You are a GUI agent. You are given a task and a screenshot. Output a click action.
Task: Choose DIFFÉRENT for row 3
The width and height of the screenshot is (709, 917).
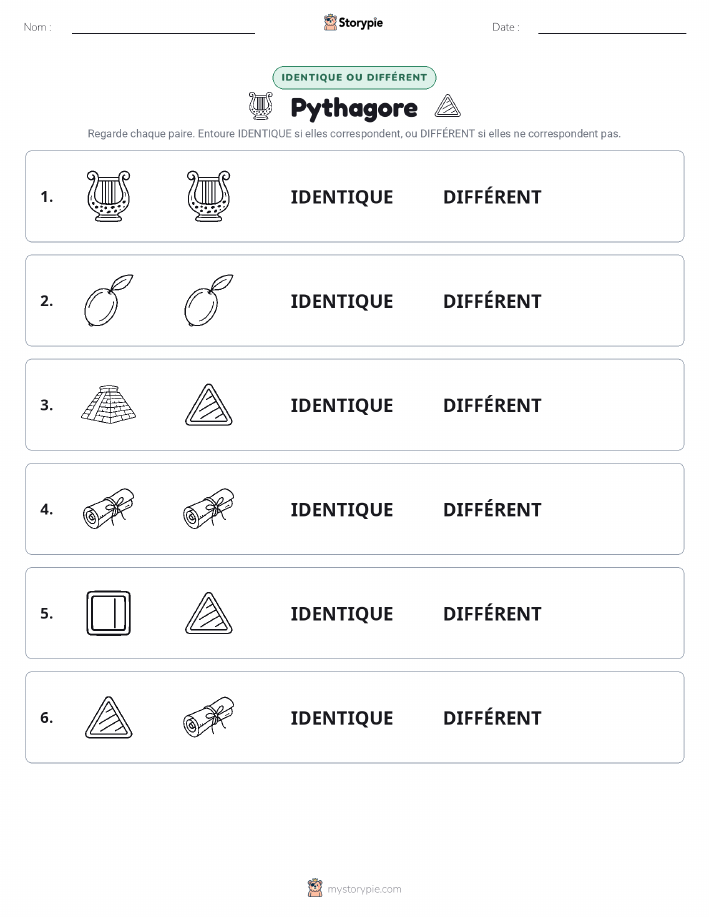[x=492, y=405]
